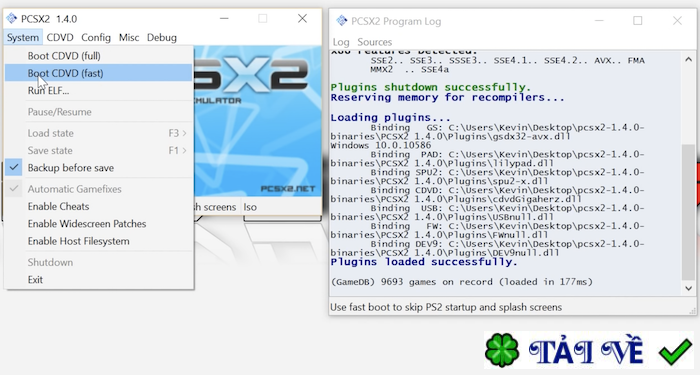Viewport: 700px width, 375px height.
Task: Open the System menu
Action: [x=23, y=38]
